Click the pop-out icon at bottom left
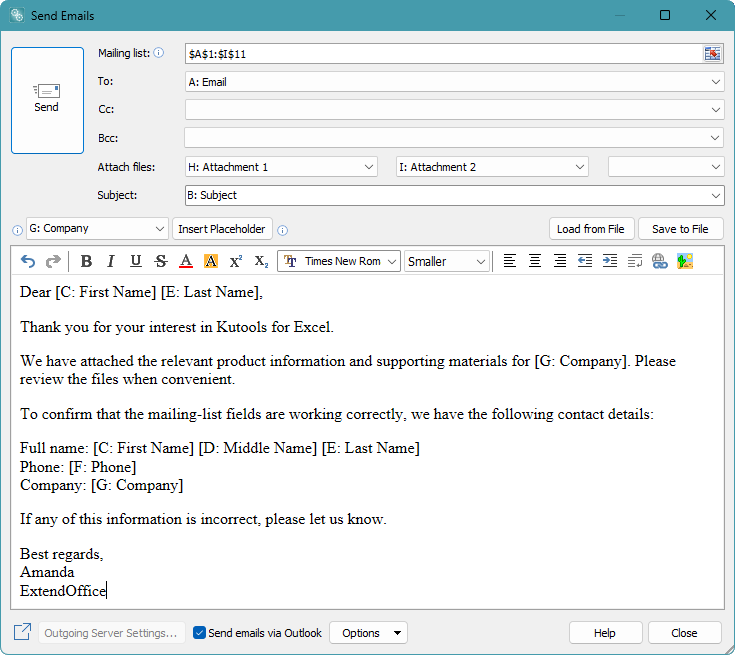The width and height of the screenshot is (735, 655). 22,632
